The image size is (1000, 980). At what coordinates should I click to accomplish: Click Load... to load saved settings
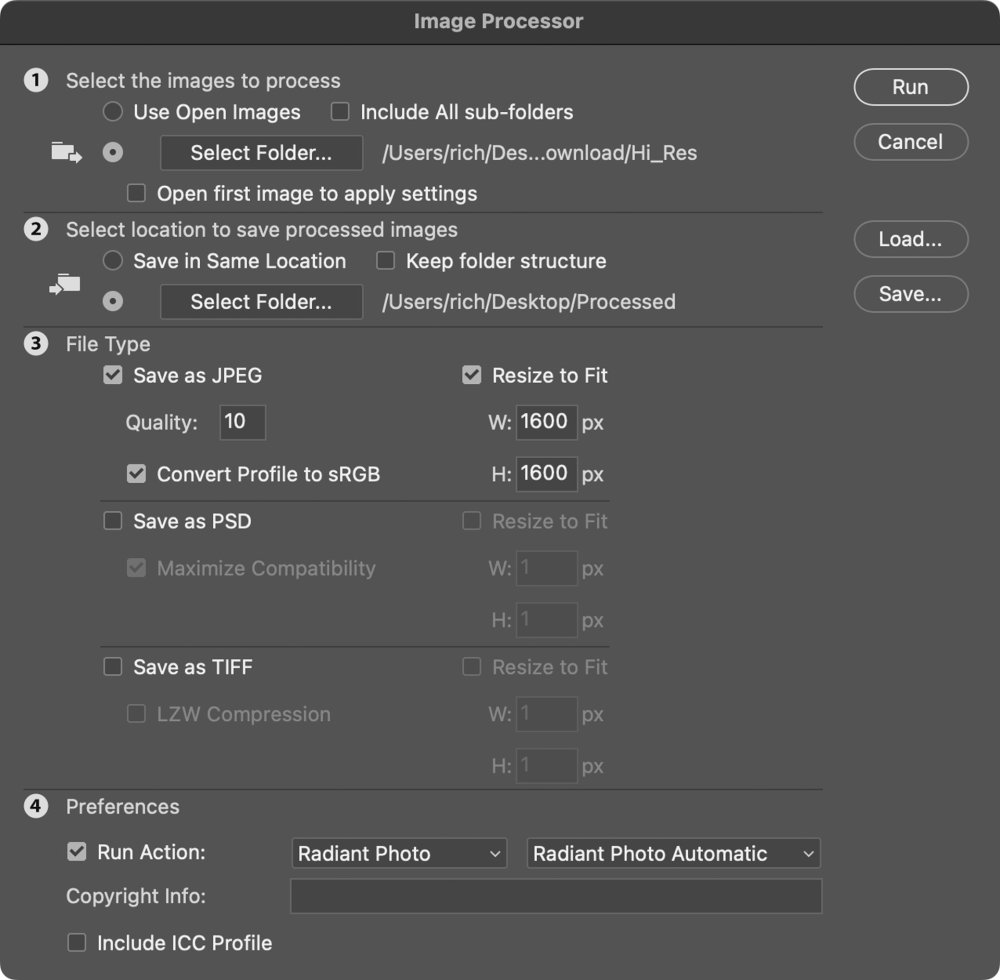point(910,240)
